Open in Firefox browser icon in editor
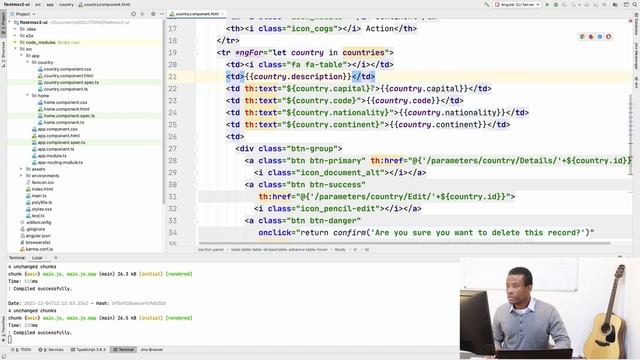Viewport: 640px width, 360px height. 591,37
